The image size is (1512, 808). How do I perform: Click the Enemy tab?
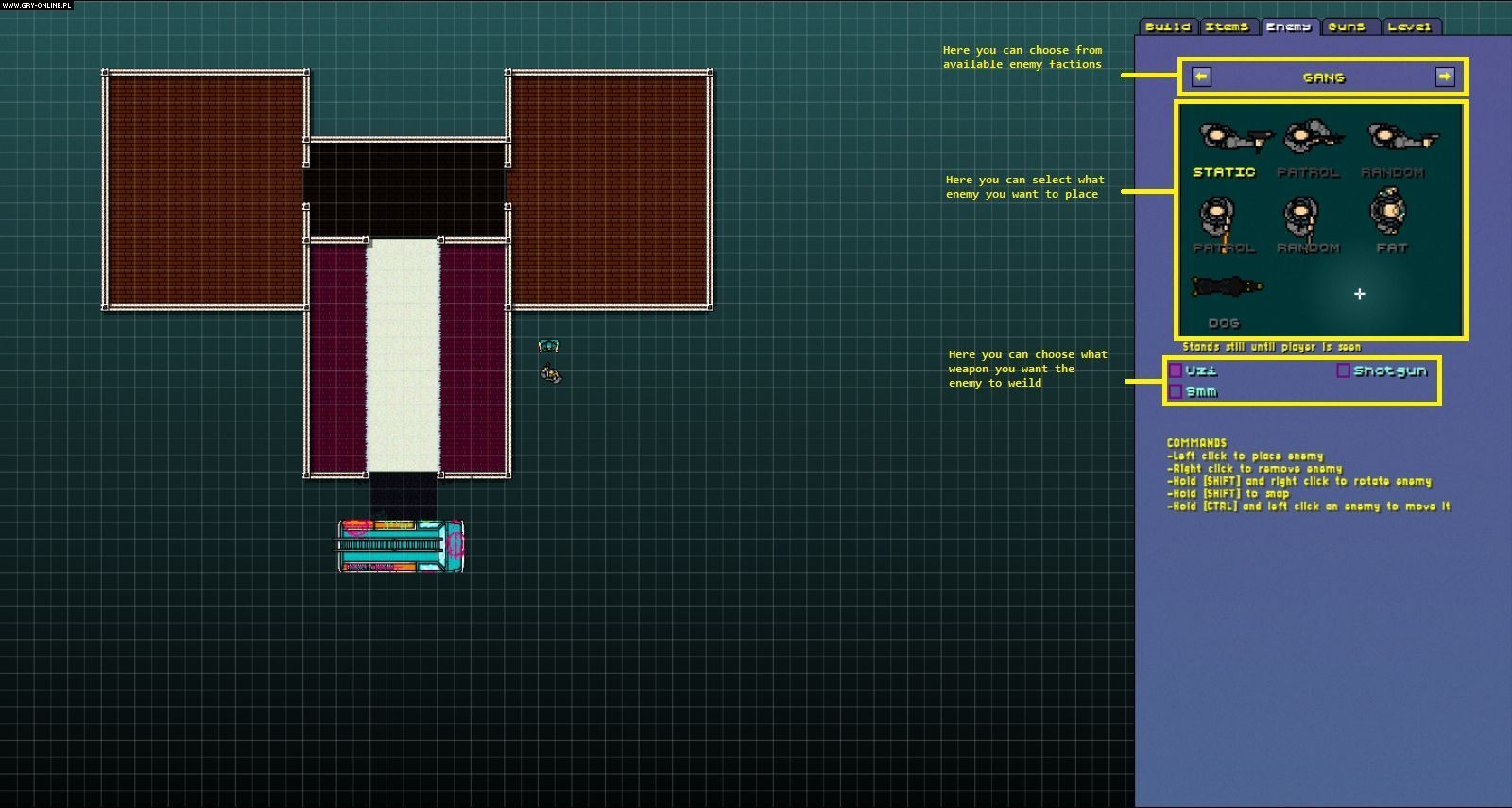[x=1288, y=26]
